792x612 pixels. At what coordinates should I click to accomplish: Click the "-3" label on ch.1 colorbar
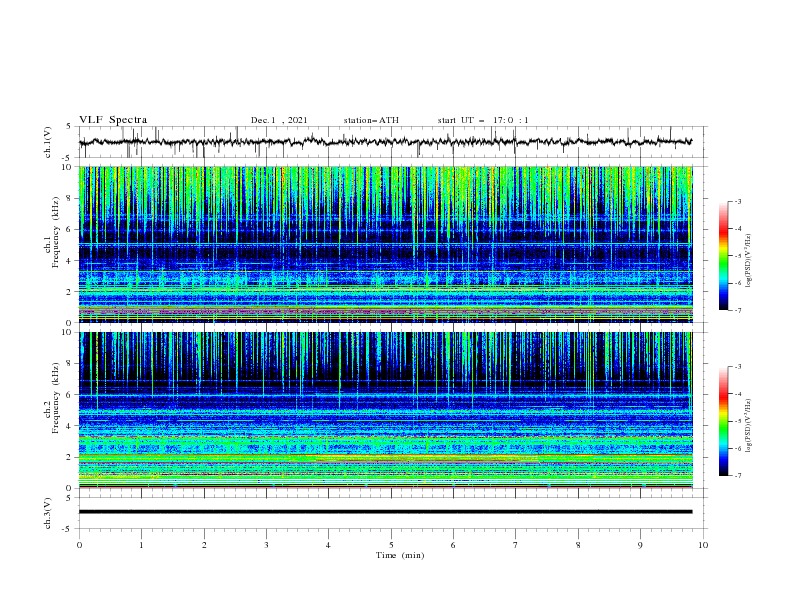(738, 201)
